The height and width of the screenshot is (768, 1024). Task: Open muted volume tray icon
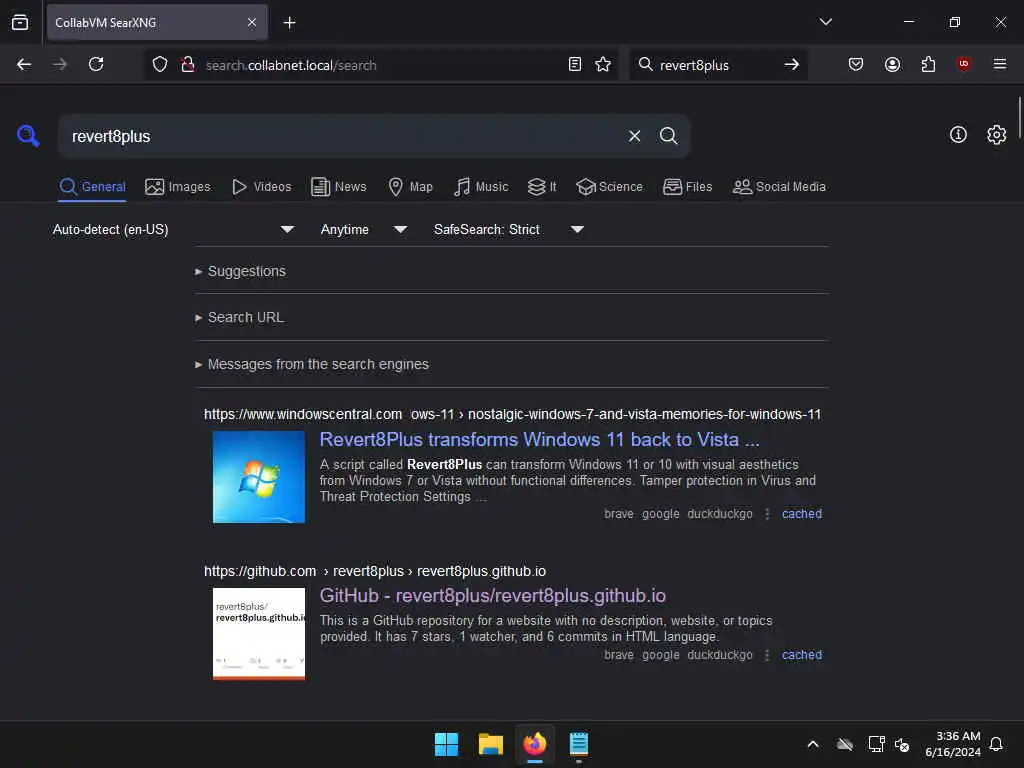[x=902, y=744]
